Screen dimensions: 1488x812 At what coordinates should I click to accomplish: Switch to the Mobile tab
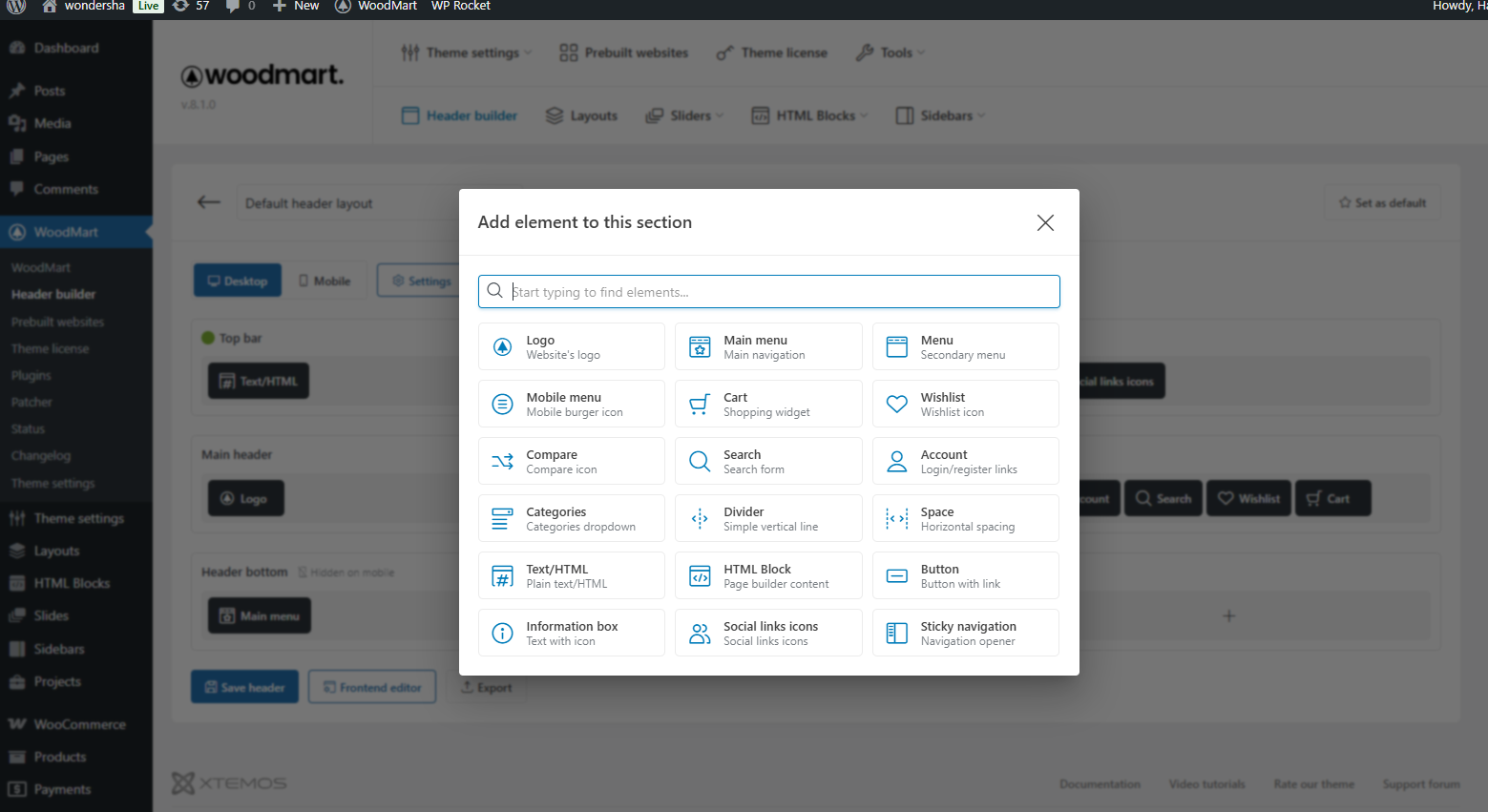325,281
